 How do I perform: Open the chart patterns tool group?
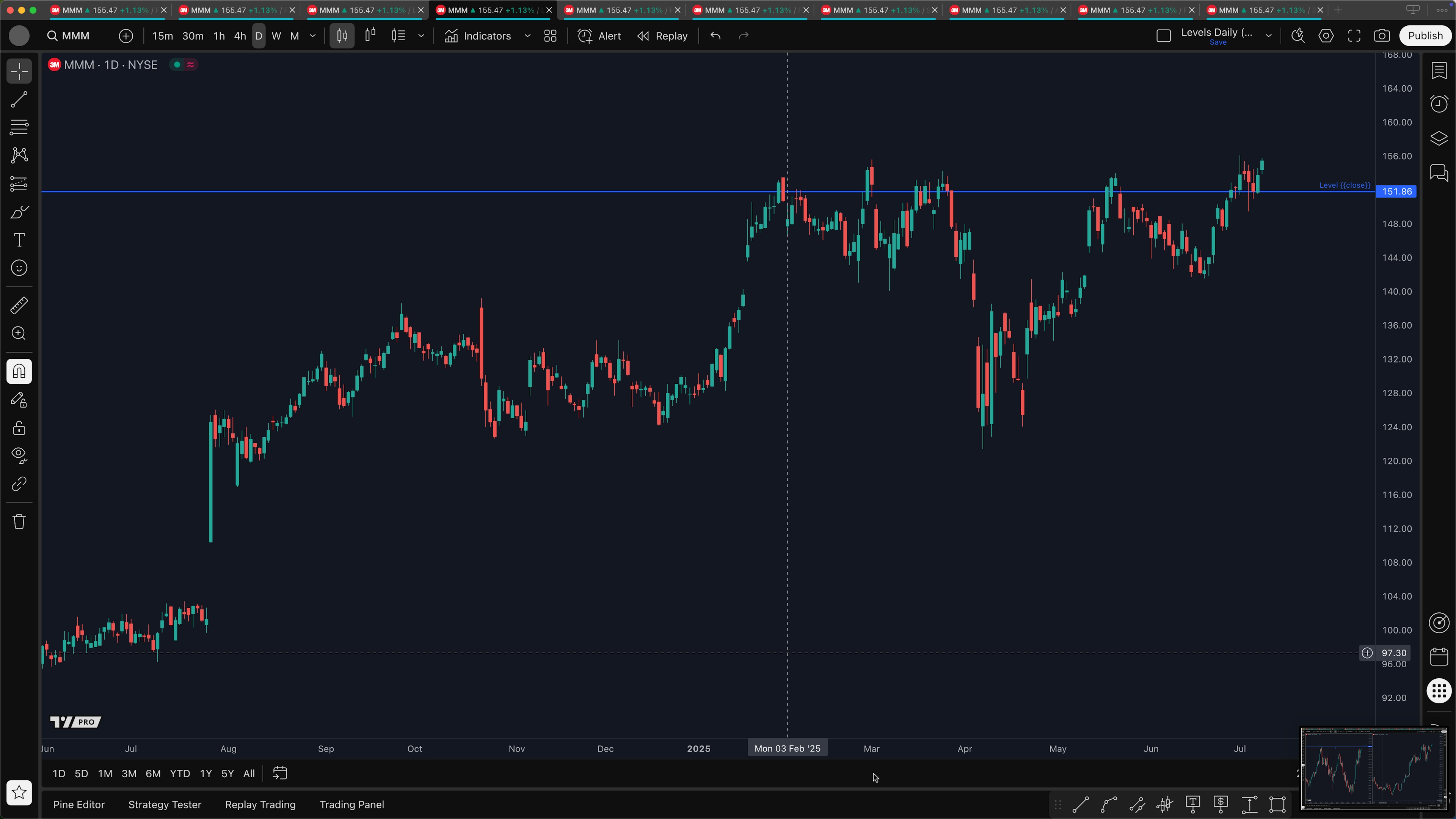click(x=19, y=155)
